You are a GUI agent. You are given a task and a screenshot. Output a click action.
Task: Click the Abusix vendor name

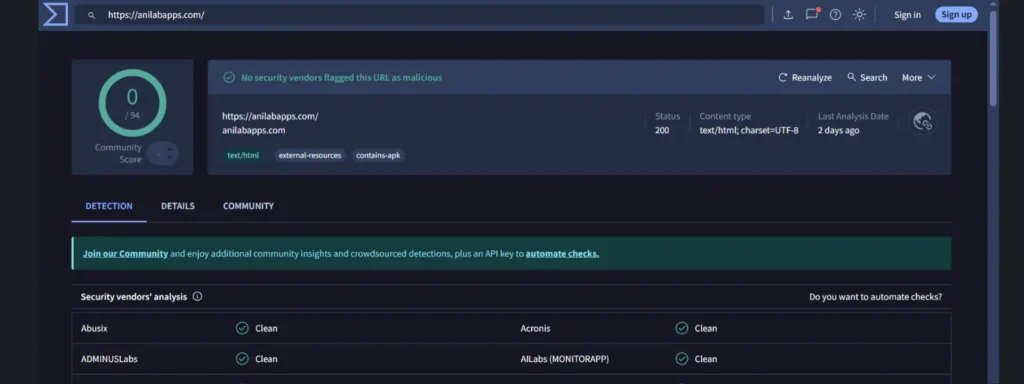pyautogui.click(x=94, y=328)
